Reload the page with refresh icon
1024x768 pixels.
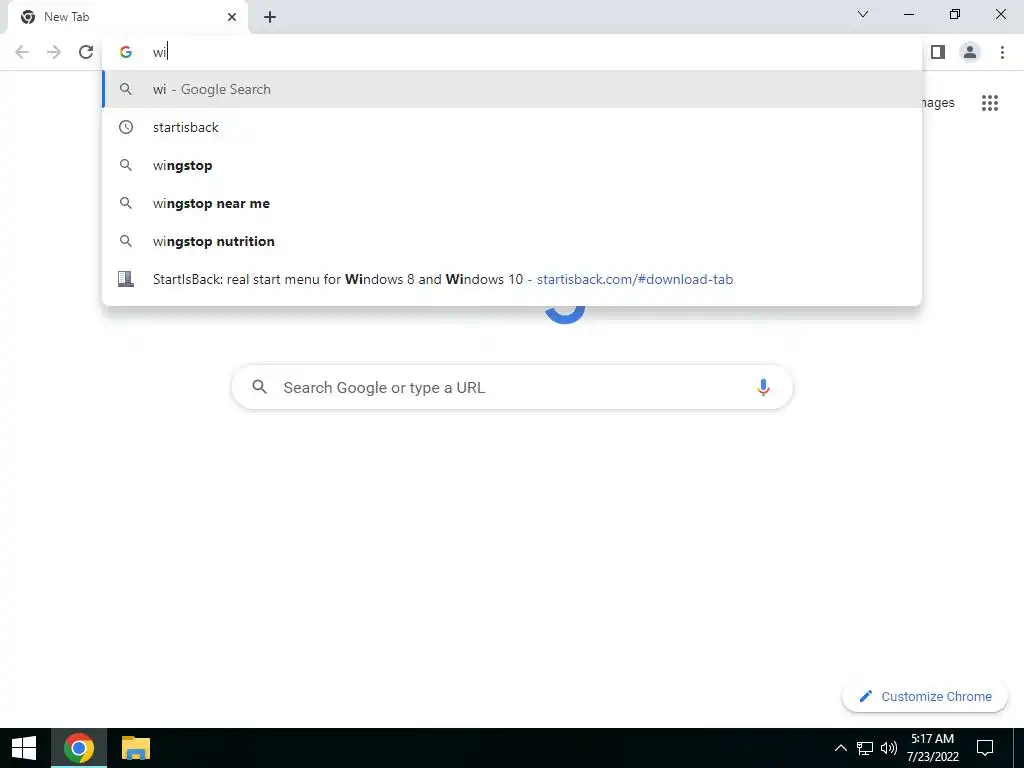click(x=86, y=52)
